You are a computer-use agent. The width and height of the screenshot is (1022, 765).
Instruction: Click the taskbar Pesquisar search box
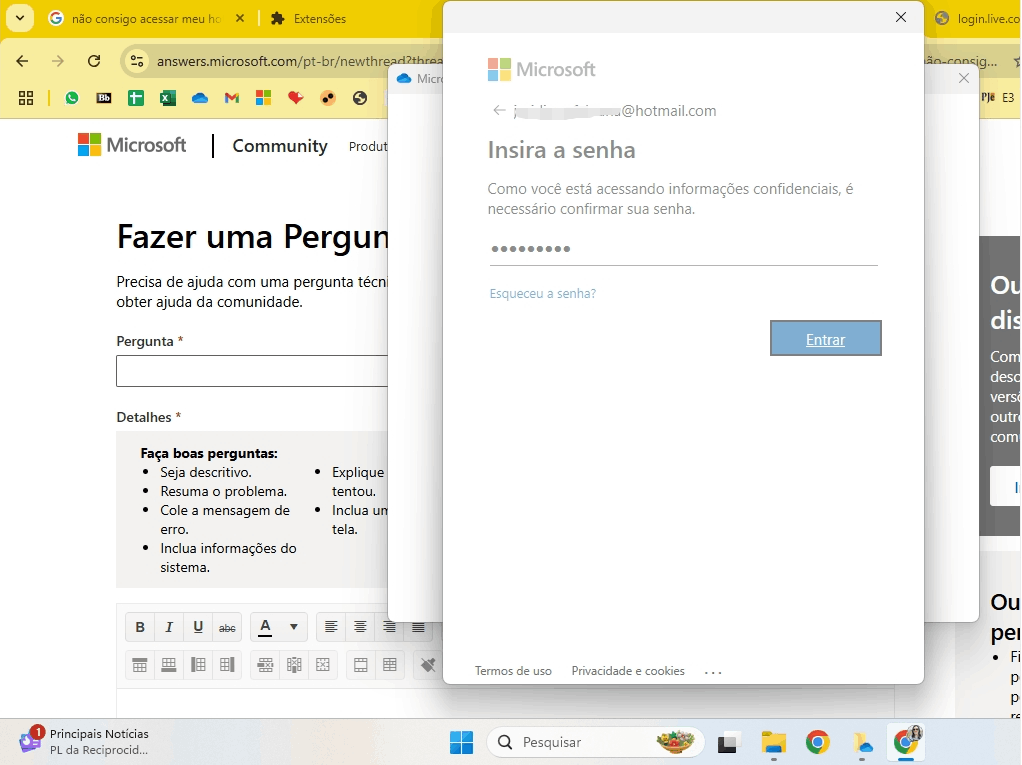(x=595, y=742)
